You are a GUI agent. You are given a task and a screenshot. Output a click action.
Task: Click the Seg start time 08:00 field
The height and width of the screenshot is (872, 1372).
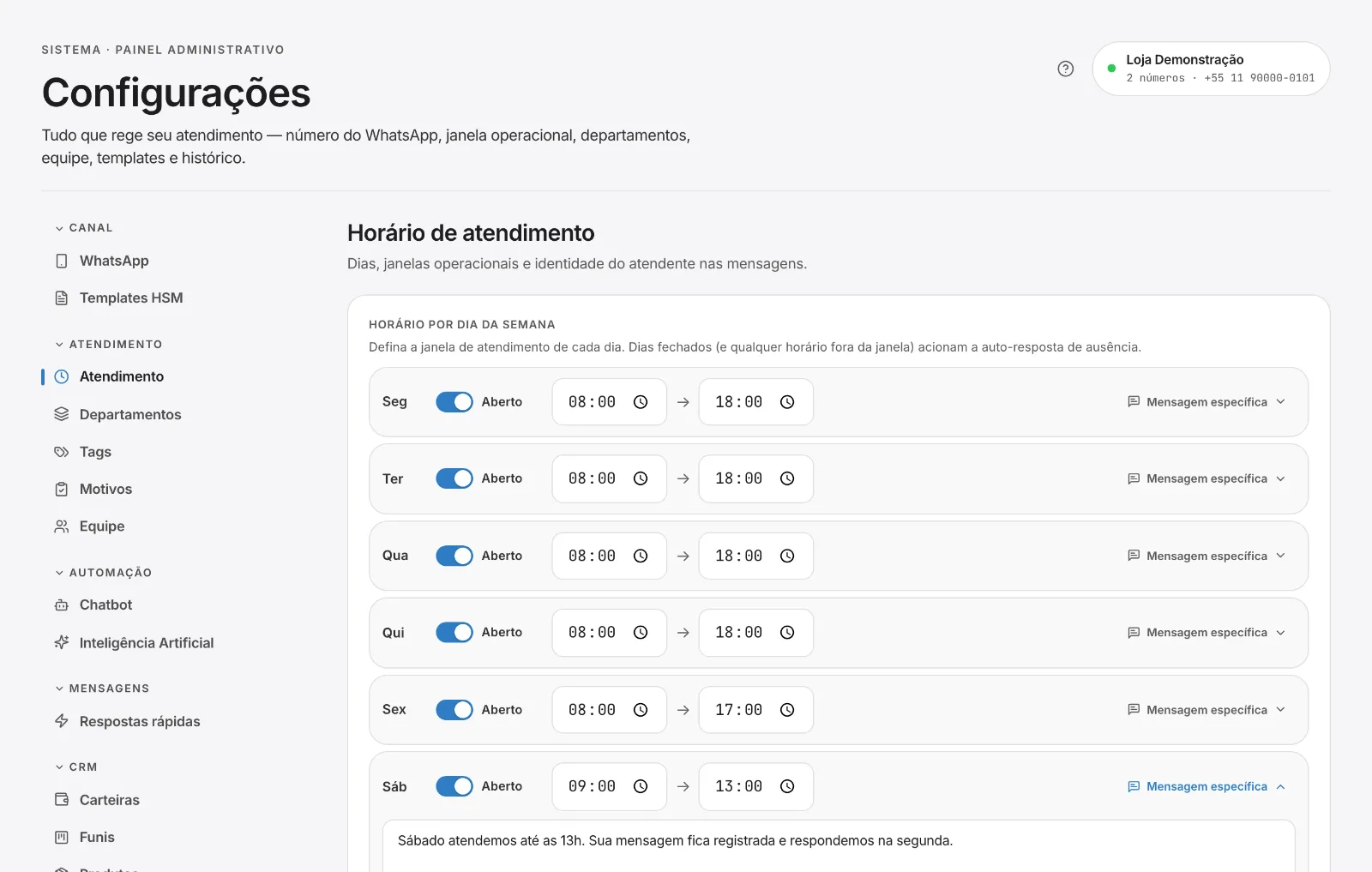point(610,402)
